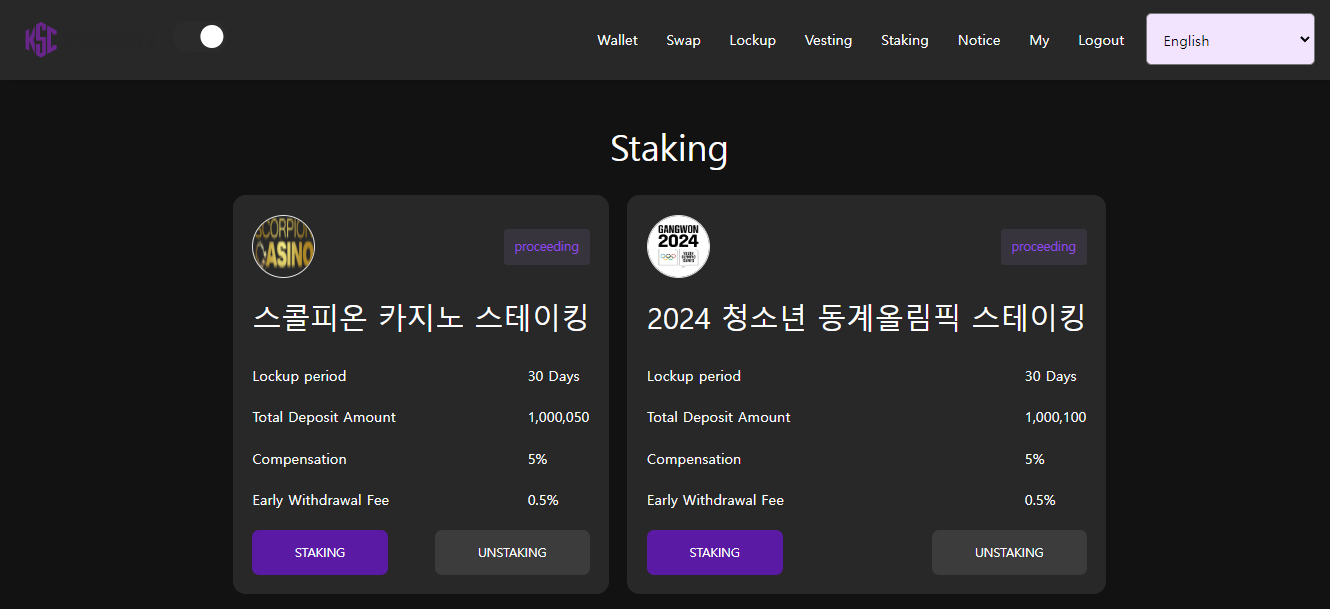Click Logout in the header
1330x609 pixels.
(x=1101, y=40)
